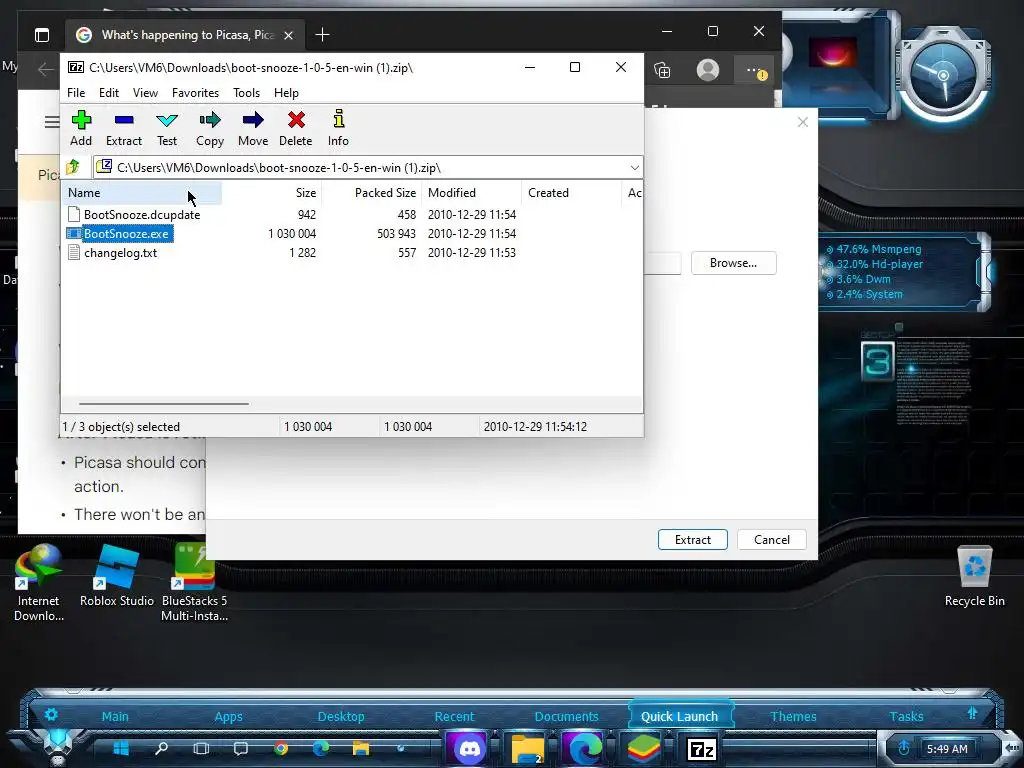Image resolution: width=1024 pixels, height=768 pixels.
Task: Switch to Themes tab in dock
Action: pyautogui.click(x=793, y=716)
